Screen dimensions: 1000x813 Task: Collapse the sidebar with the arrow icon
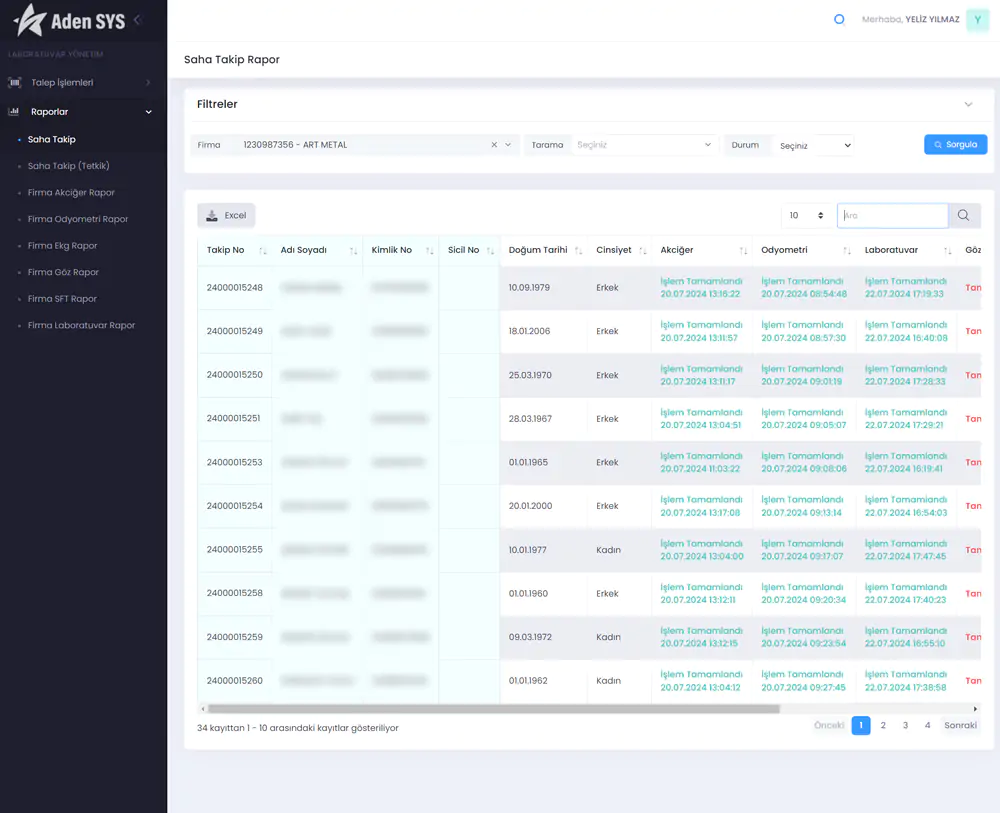click(137, 20)
